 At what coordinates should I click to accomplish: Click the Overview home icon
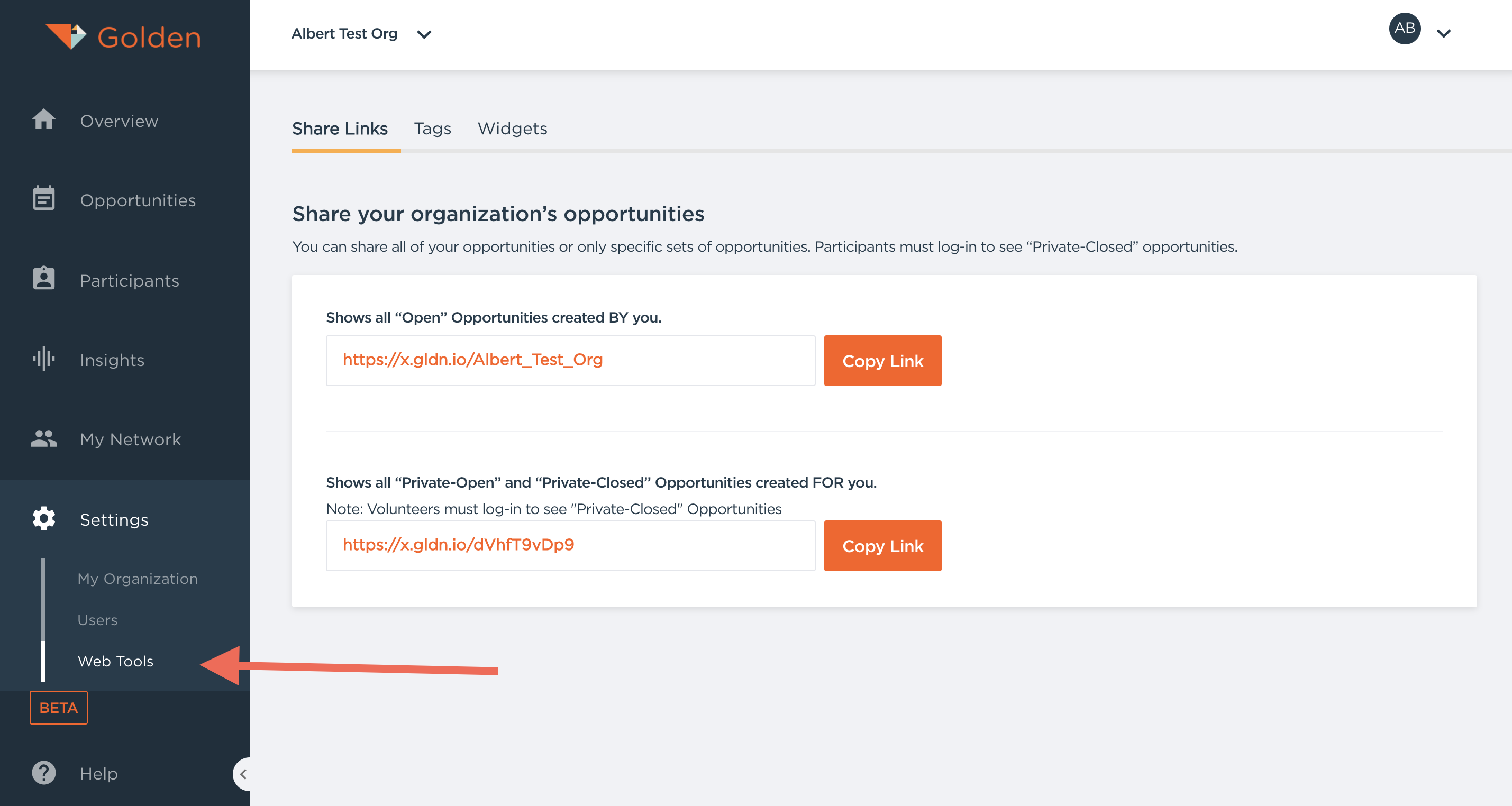click(43, 120)
